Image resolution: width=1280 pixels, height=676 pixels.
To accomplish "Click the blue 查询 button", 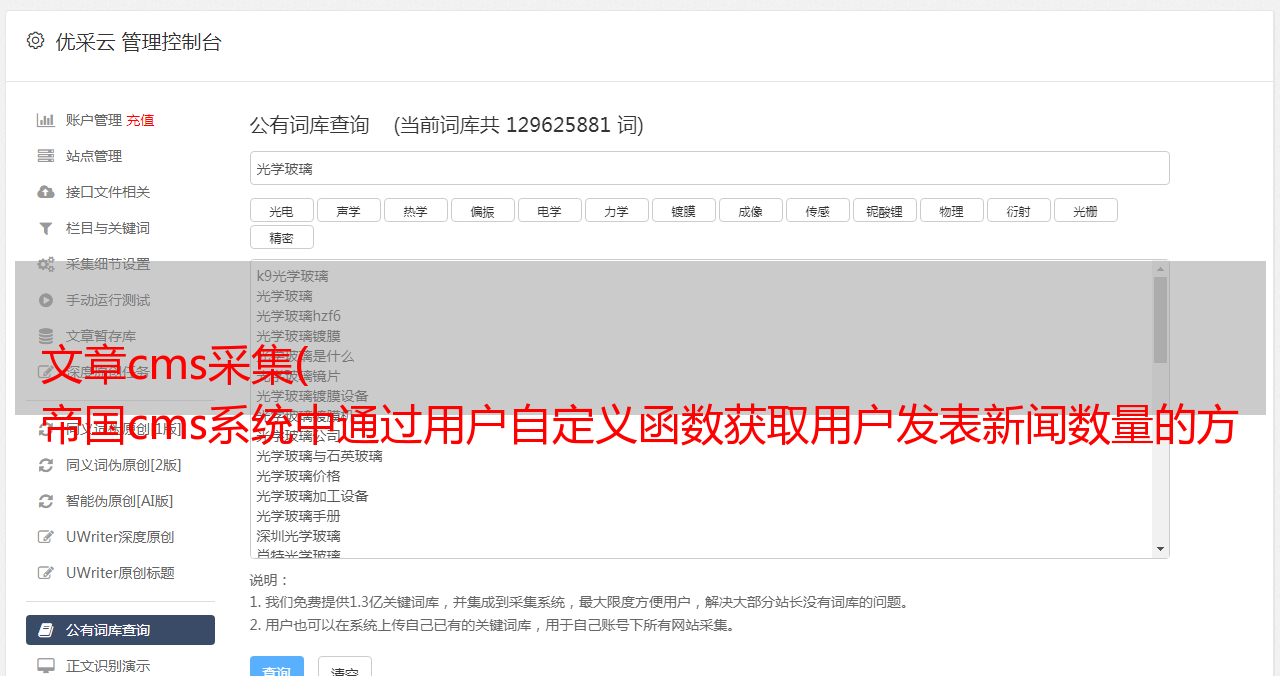I will 277,667.
